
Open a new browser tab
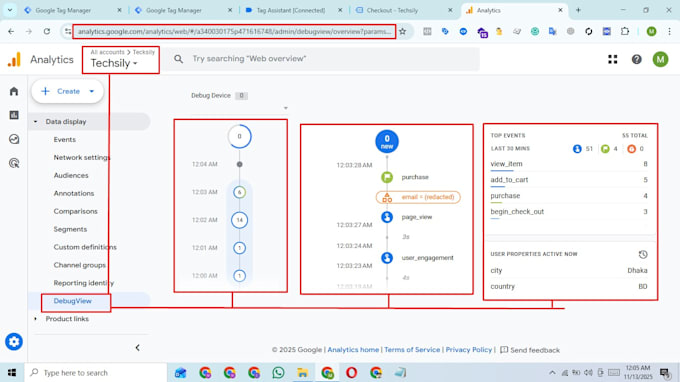pyautogui.click(x=578, y=10)
